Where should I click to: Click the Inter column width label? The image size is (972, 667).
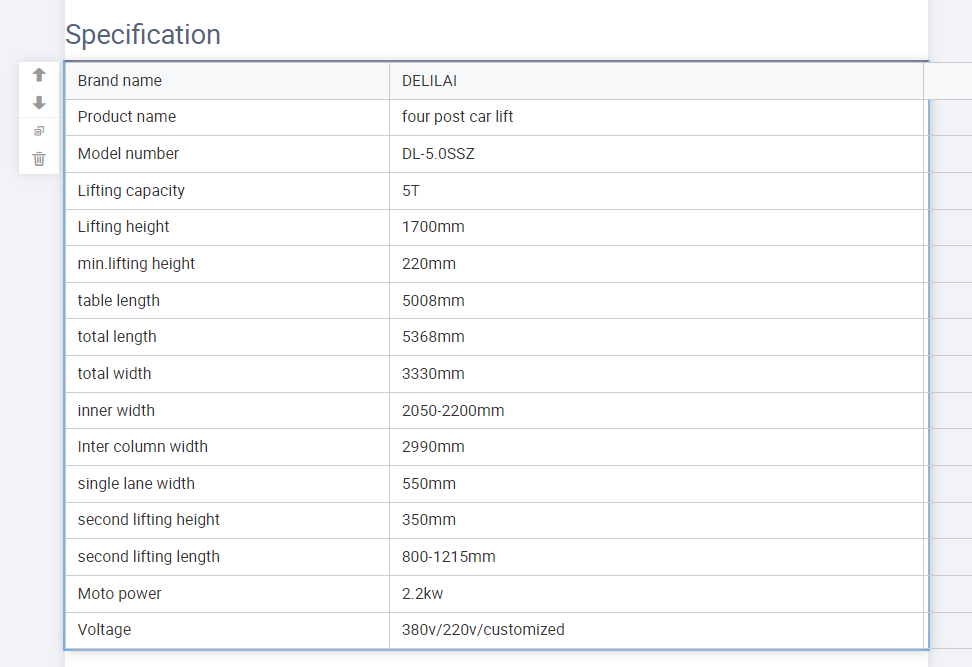tap(143, 447)
